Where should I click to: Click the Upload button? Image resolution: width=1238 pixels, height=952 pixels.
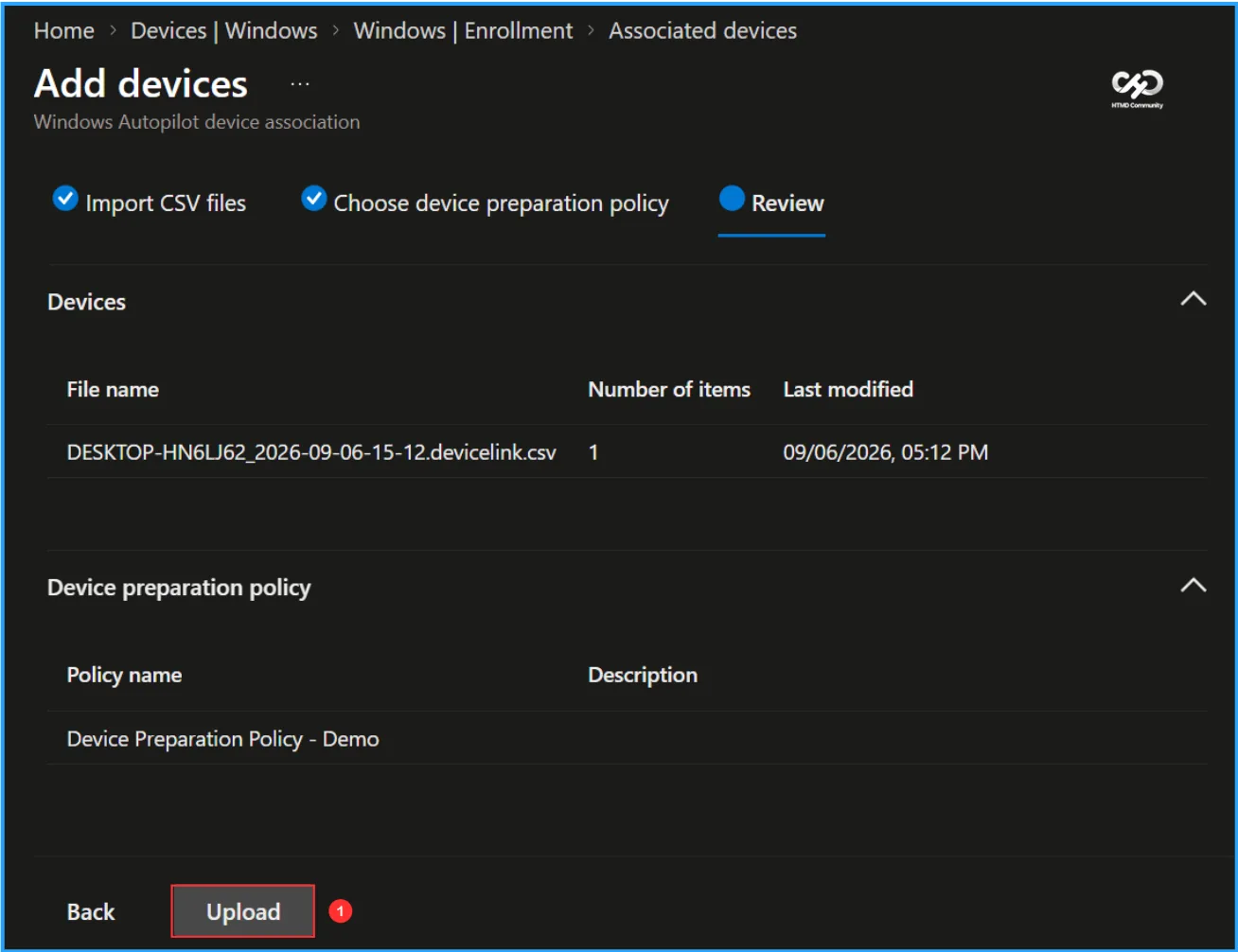pos(243,911)
